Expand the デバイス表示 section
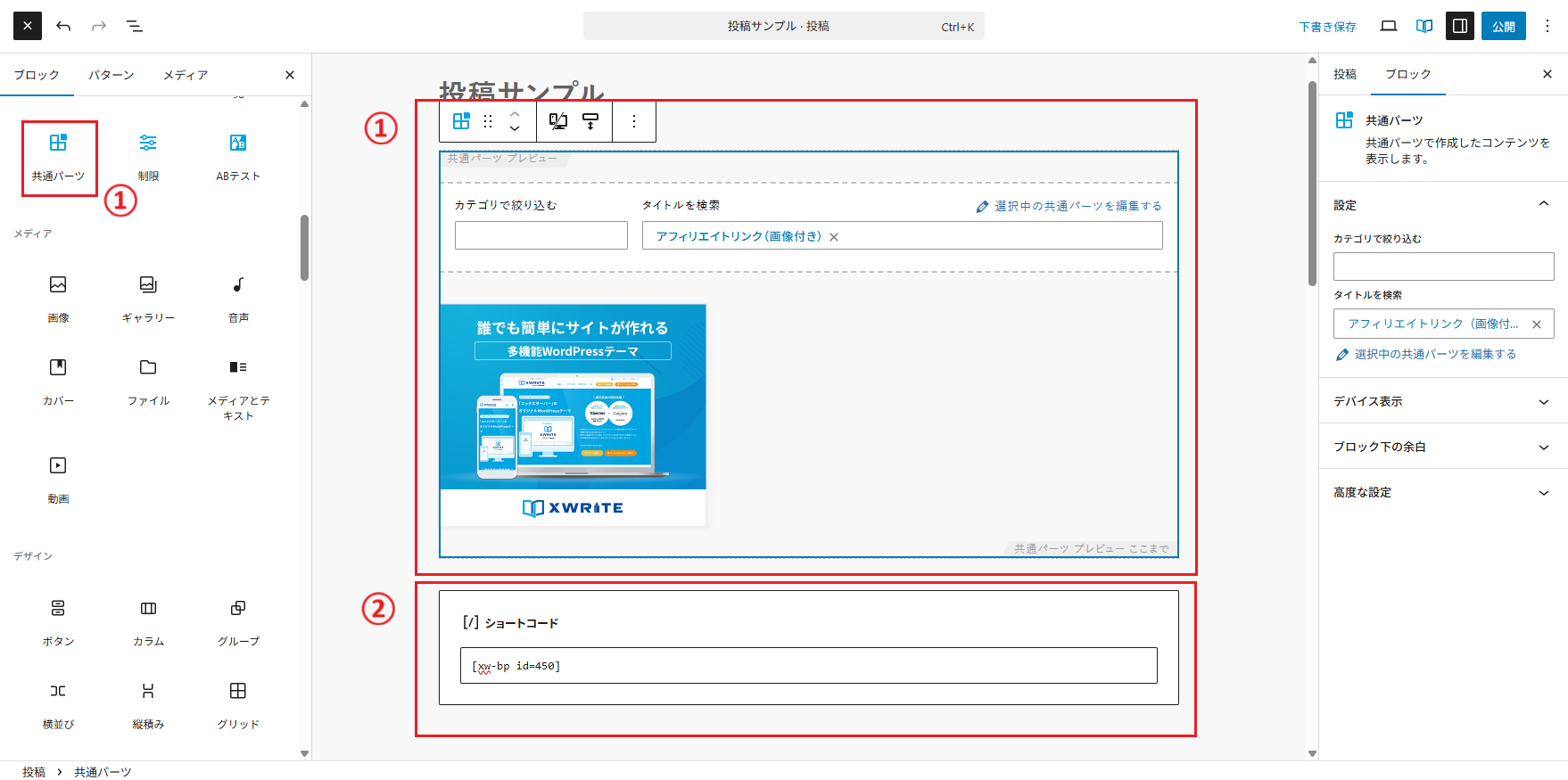The image size is (1568, 780). click(x=1443, y=401)
